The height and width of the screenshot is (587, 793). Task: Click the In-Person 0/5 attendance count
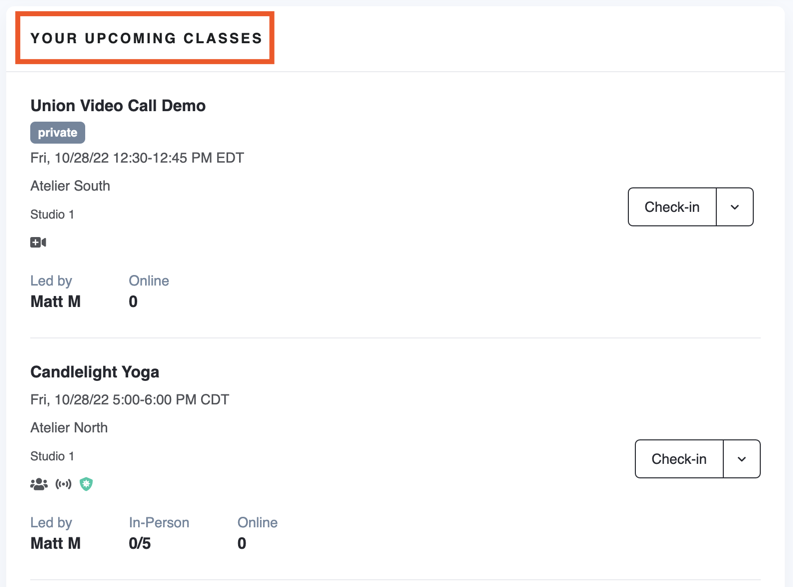click(140, 543)
